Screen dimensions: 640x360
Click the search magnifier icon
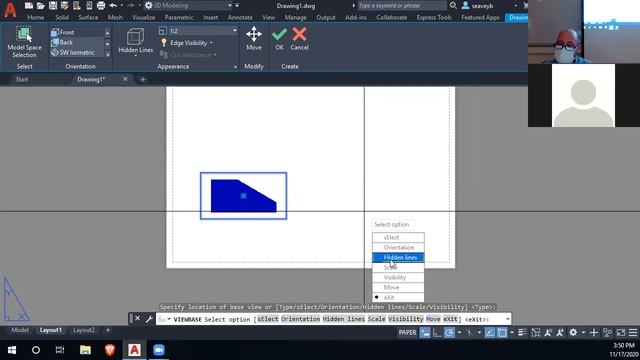(453, 6)
